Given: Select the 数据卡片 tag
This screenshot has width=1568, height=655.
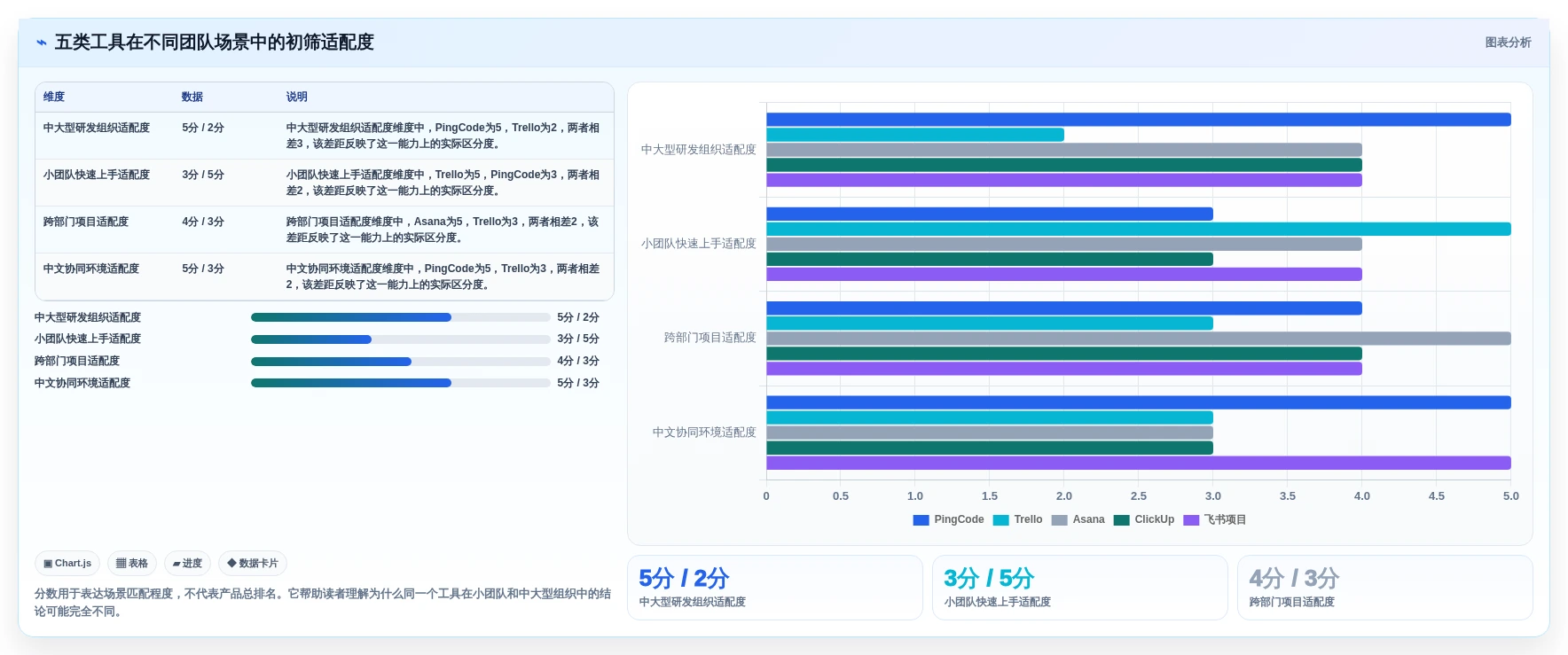Looking at the screenshot, I should pyautogui.click(x=253, y=563).
